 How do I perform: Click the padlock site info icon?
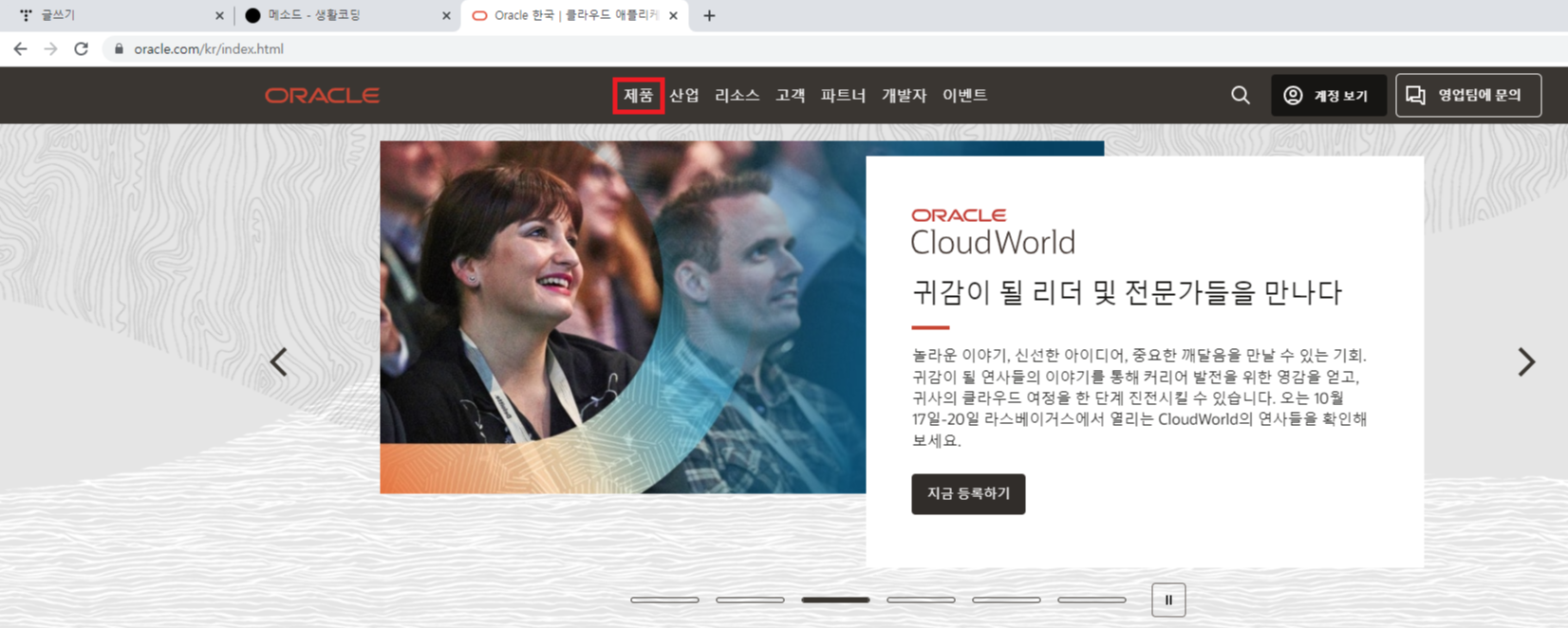[119, 48]
